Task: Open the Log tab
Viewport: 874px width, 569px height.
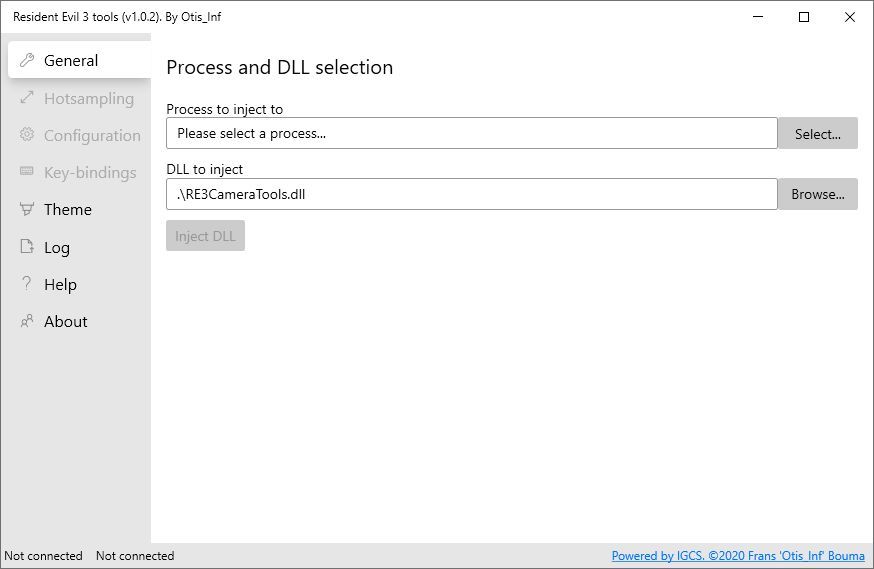Action: coord(57,247)
